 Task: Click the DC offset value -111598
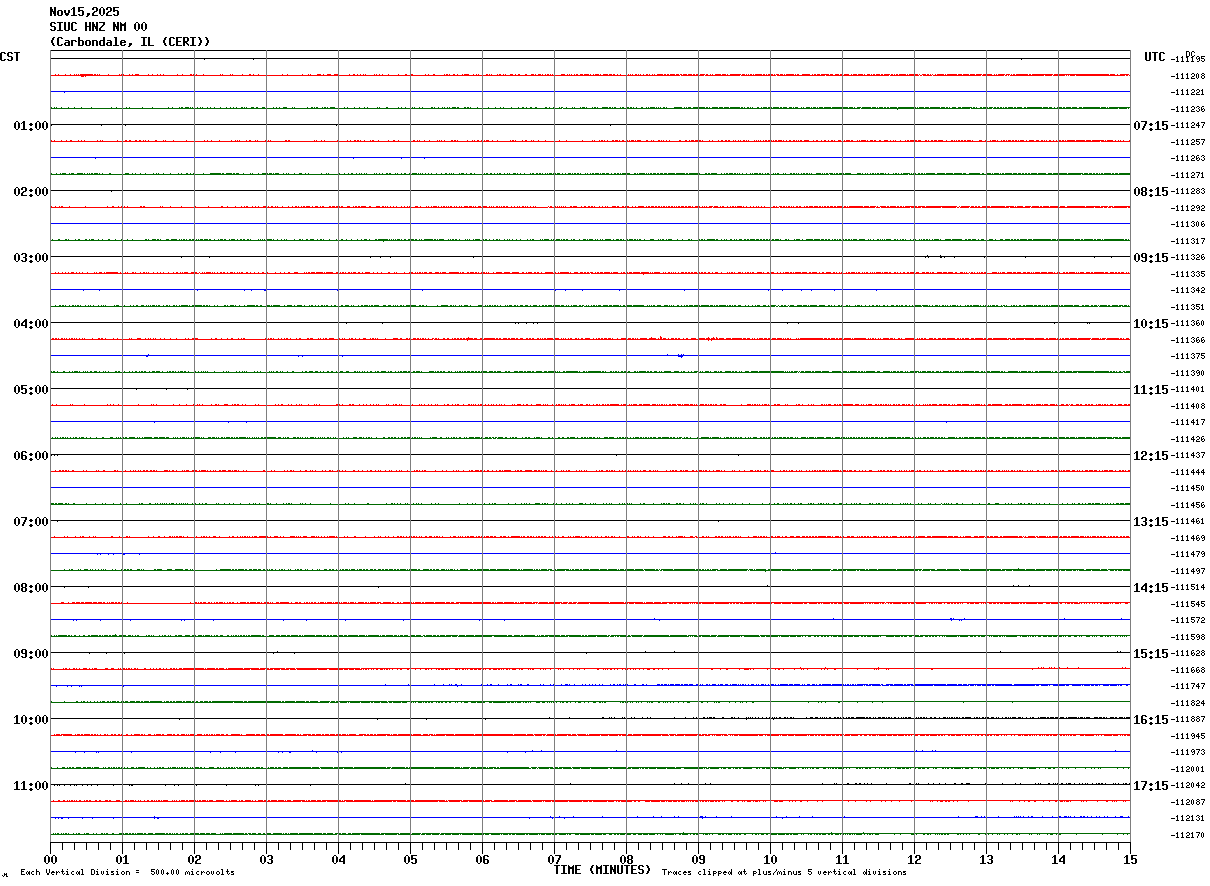pos(1187,637)
